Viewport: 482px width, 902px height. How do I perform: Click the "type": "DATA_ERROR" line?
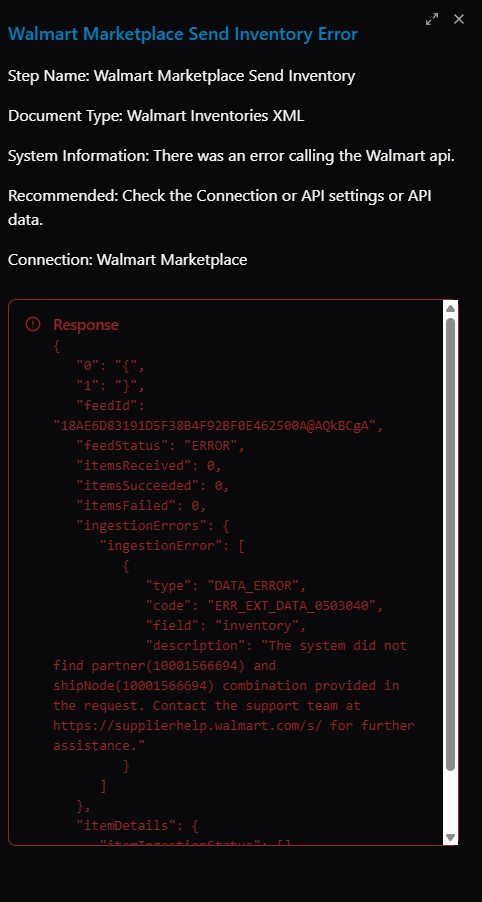225,586
